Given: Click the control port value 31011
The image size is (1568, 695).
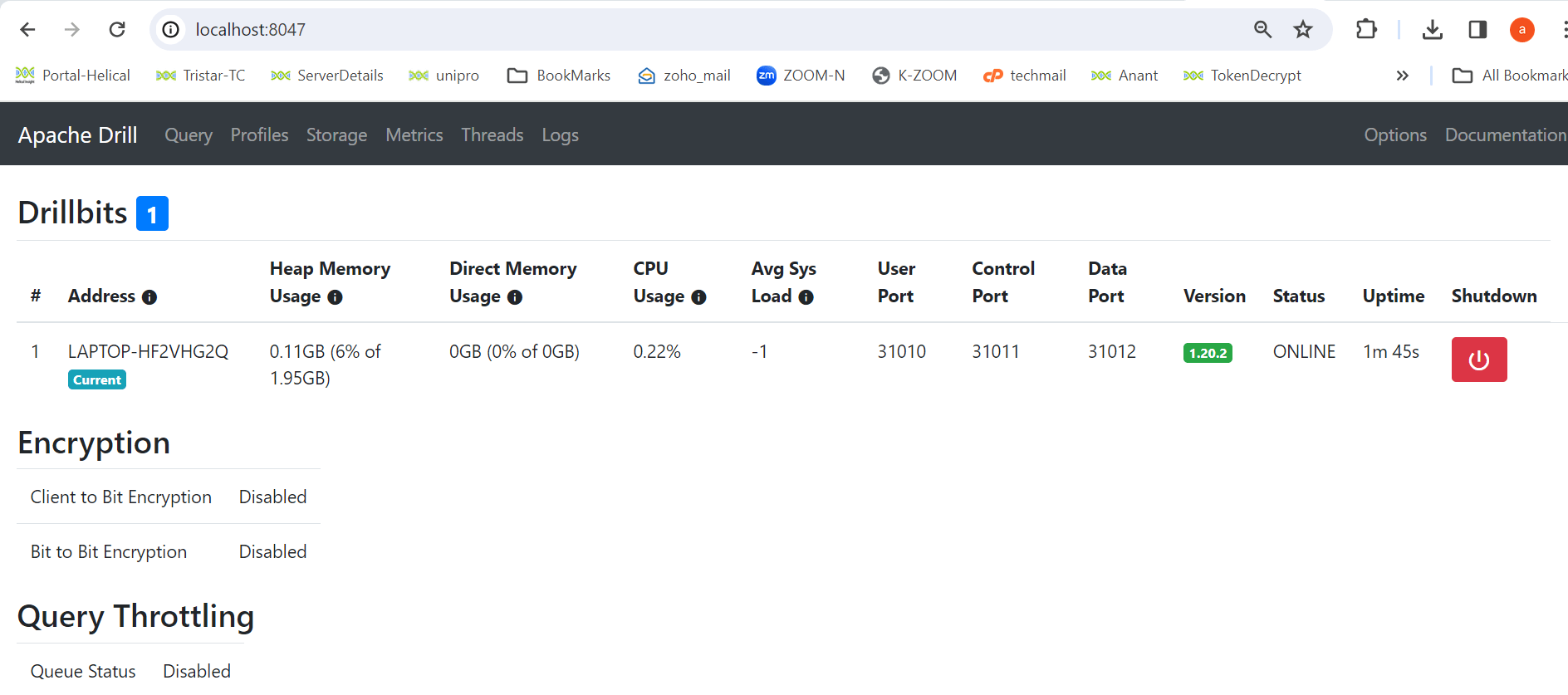Looking at the screenshot, I should 996,351.
